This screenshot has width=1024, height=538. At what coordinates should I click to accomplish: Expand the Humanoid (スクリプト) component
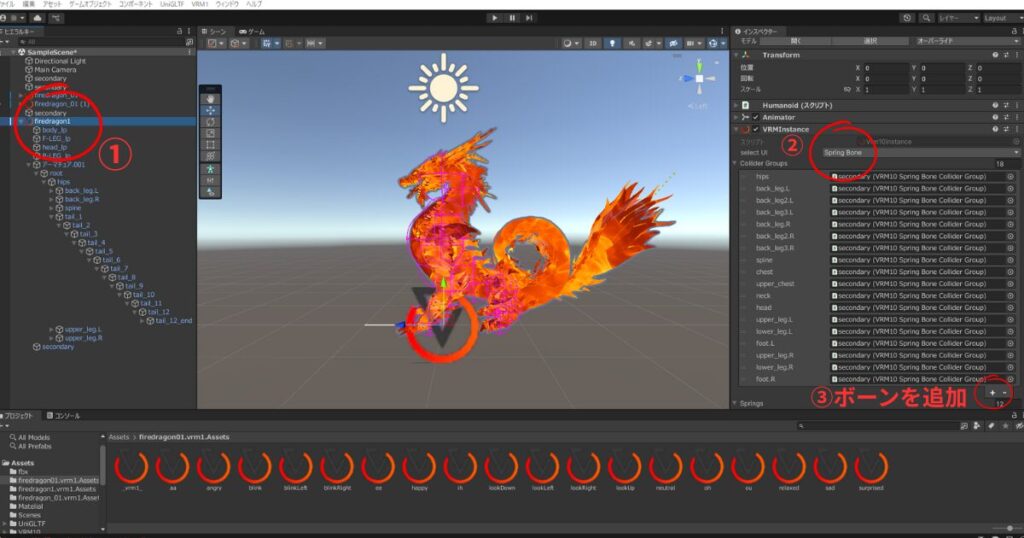pos(736,105)
